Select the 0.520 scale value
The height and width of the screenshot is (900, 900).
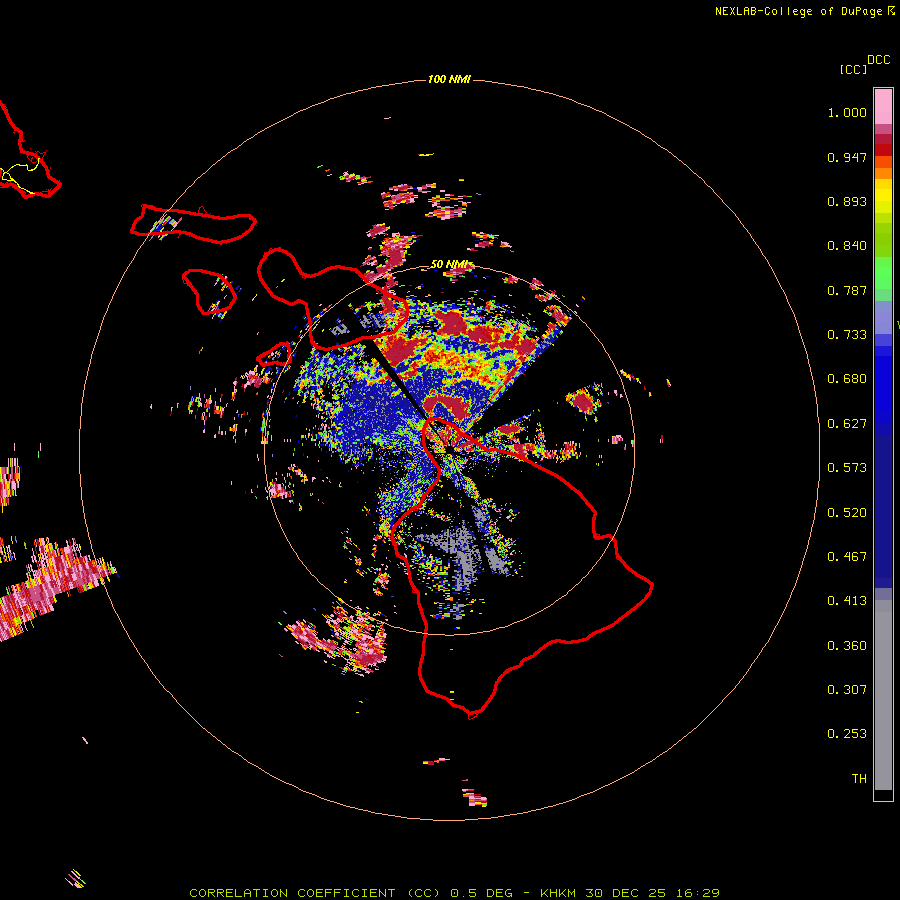(x=847, y=513)
